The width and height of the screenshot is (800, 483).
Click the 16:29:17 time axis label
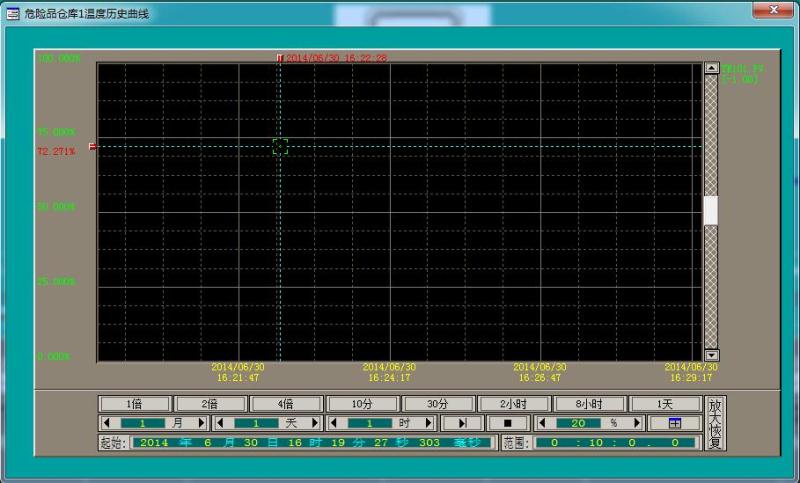[691, 378]
